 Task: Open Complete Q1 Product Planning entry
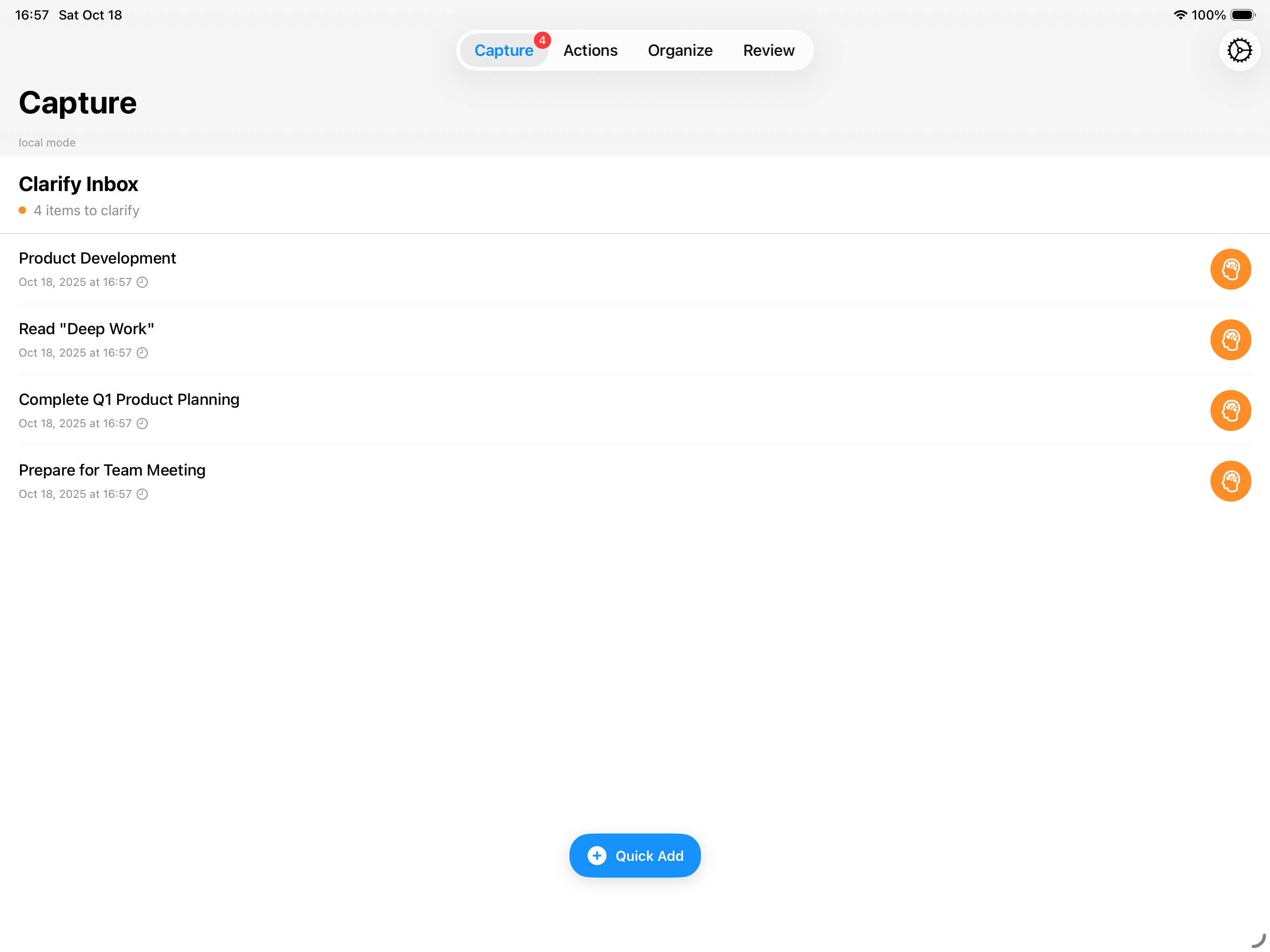tap(129, 400)
